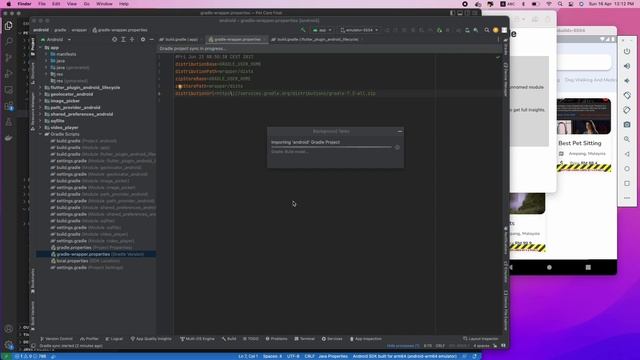Open the app run configuration dropdown
The image size is (640, 360).
point(322,30)
